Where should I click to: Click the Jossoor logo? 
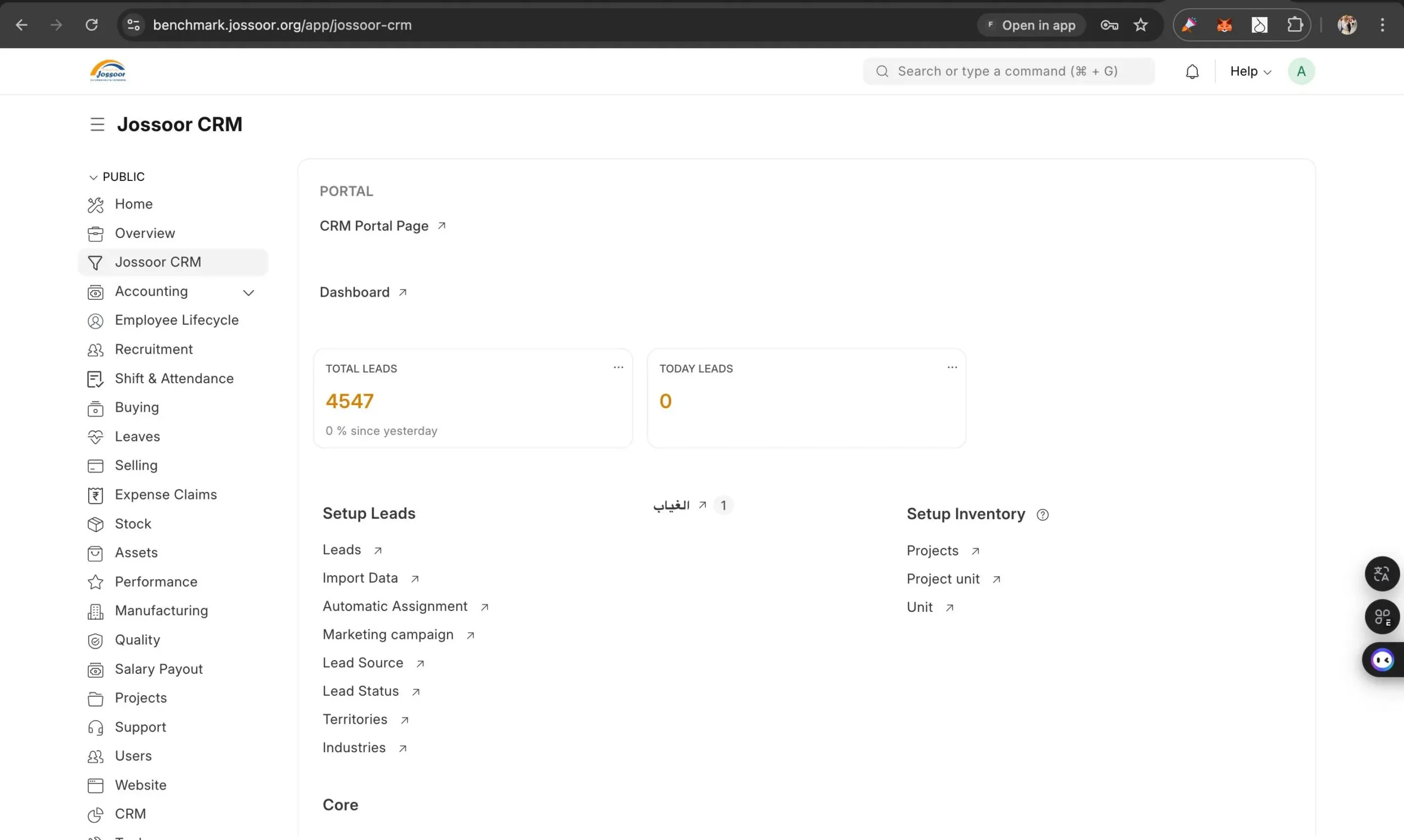click(x=108, y=71)
